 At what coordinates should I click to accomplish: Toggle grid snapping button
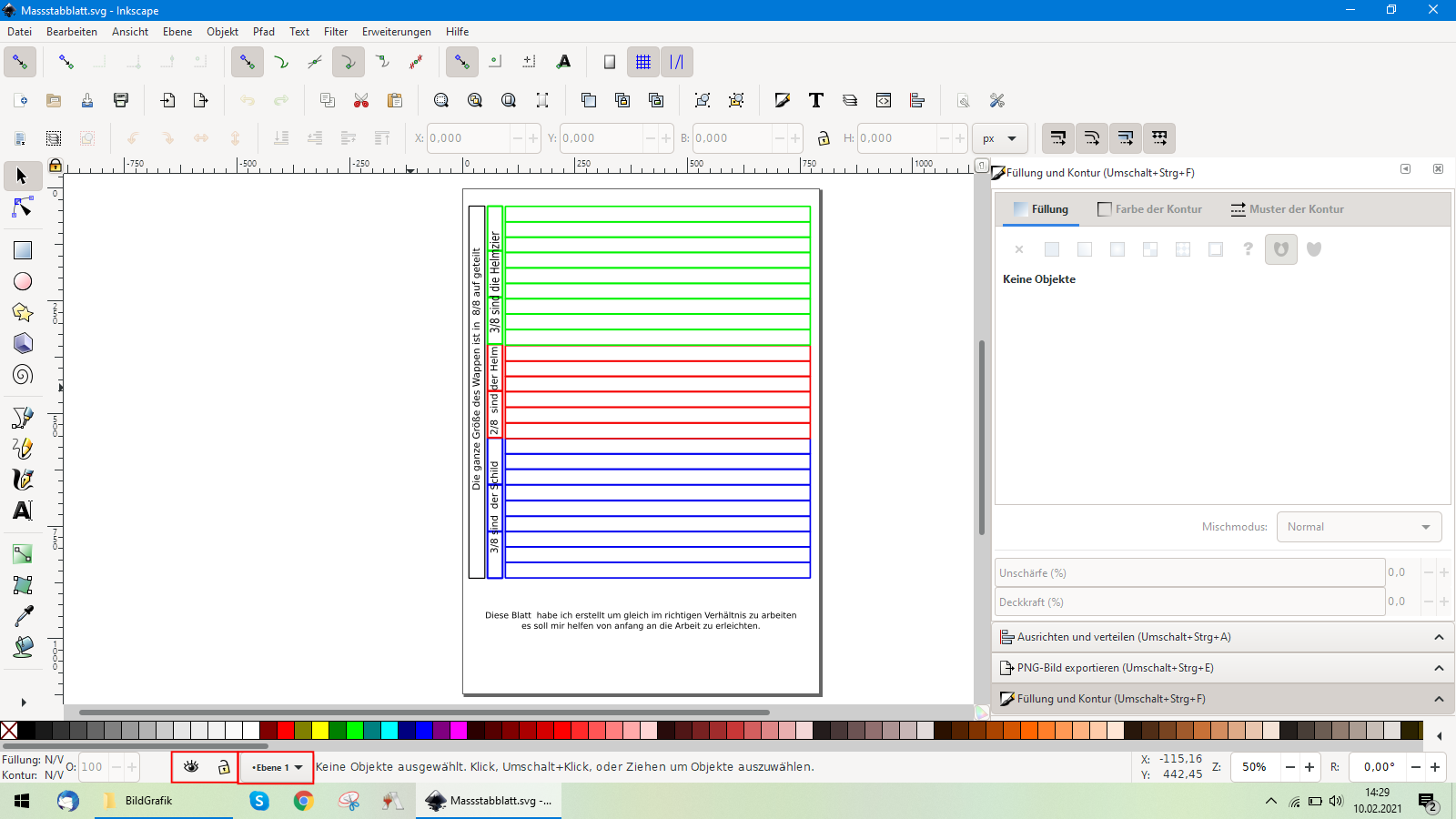(x=643, y=62)
